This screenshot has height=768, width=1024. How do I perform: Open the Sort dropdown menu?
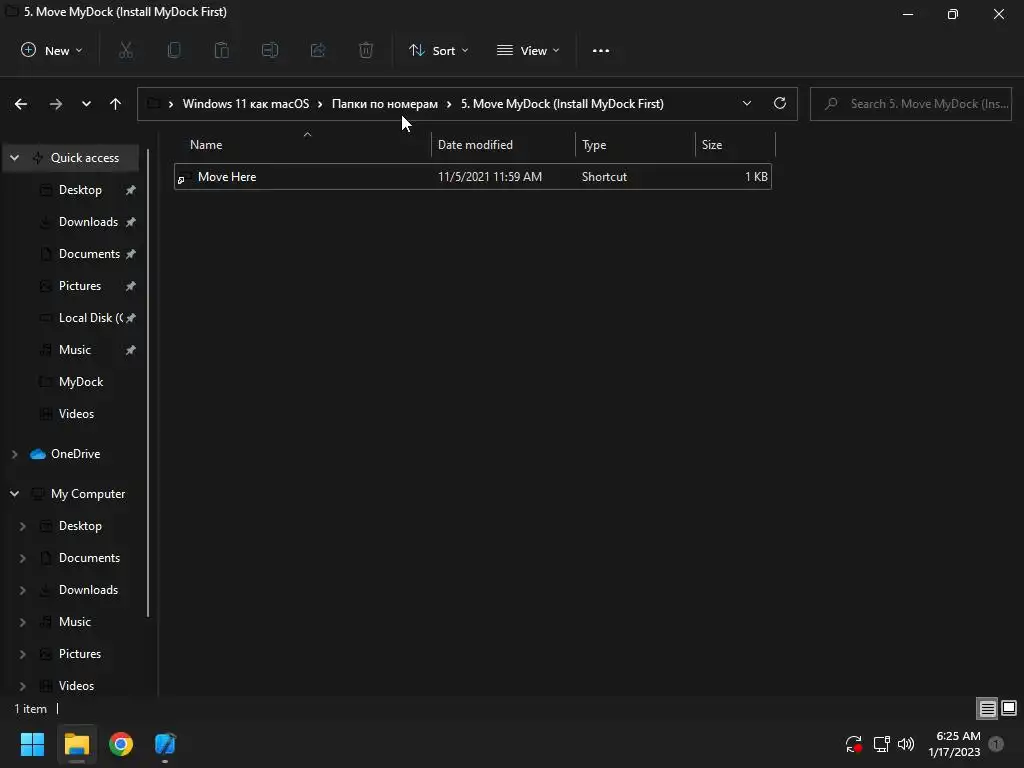[x=438, y=50]
